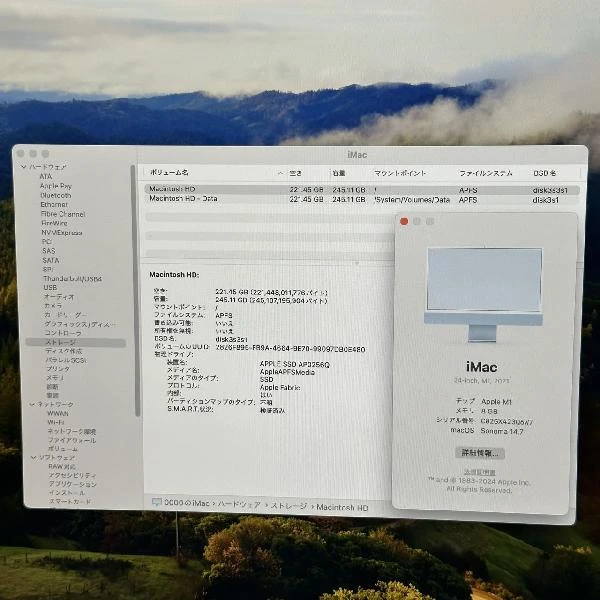Click the disk3s1 BSD name cell

pyautogui.click(x=546, y=200)
